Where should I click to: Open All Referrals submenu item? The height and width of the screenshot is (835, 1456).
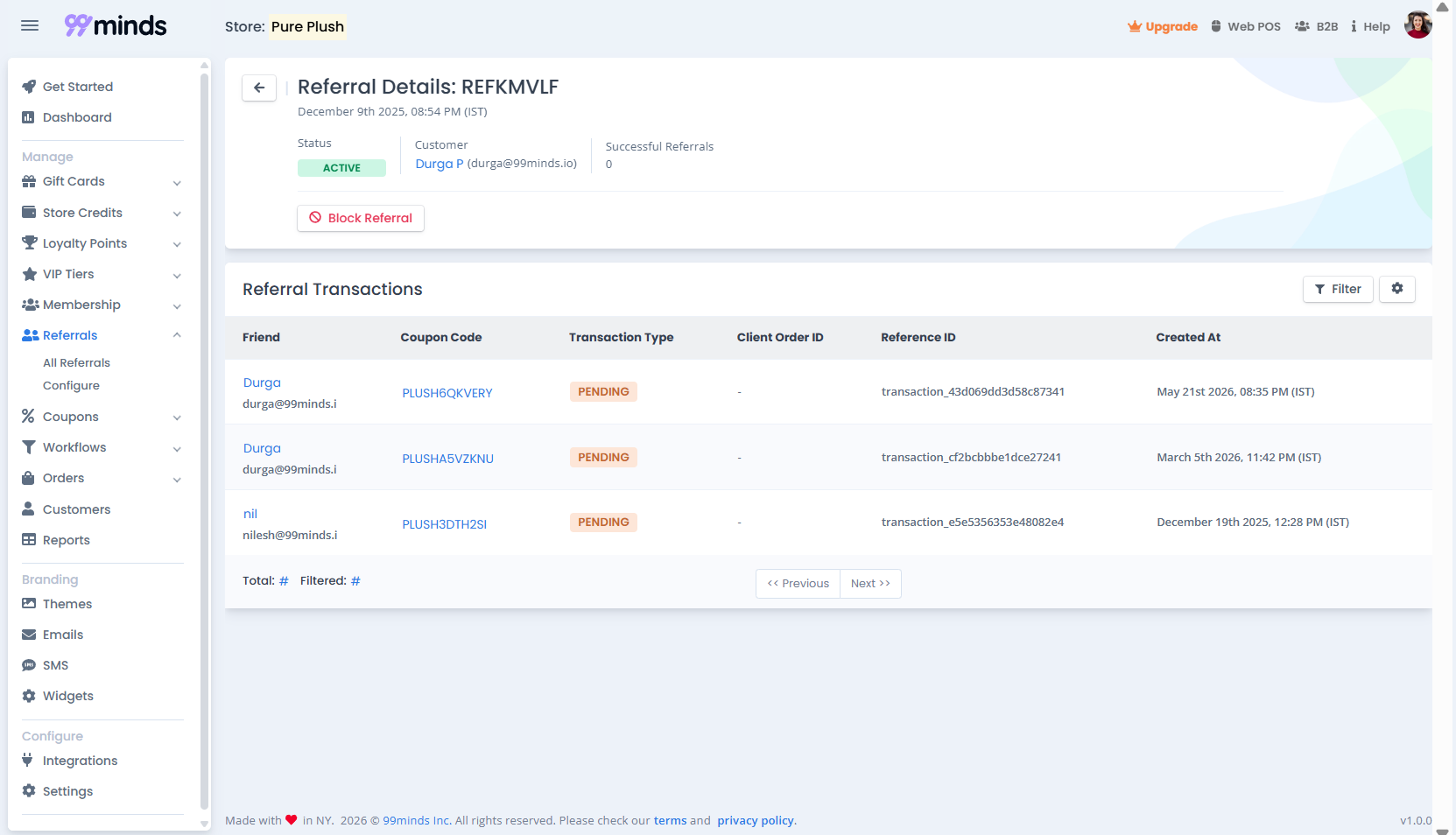tap(76, 362)
